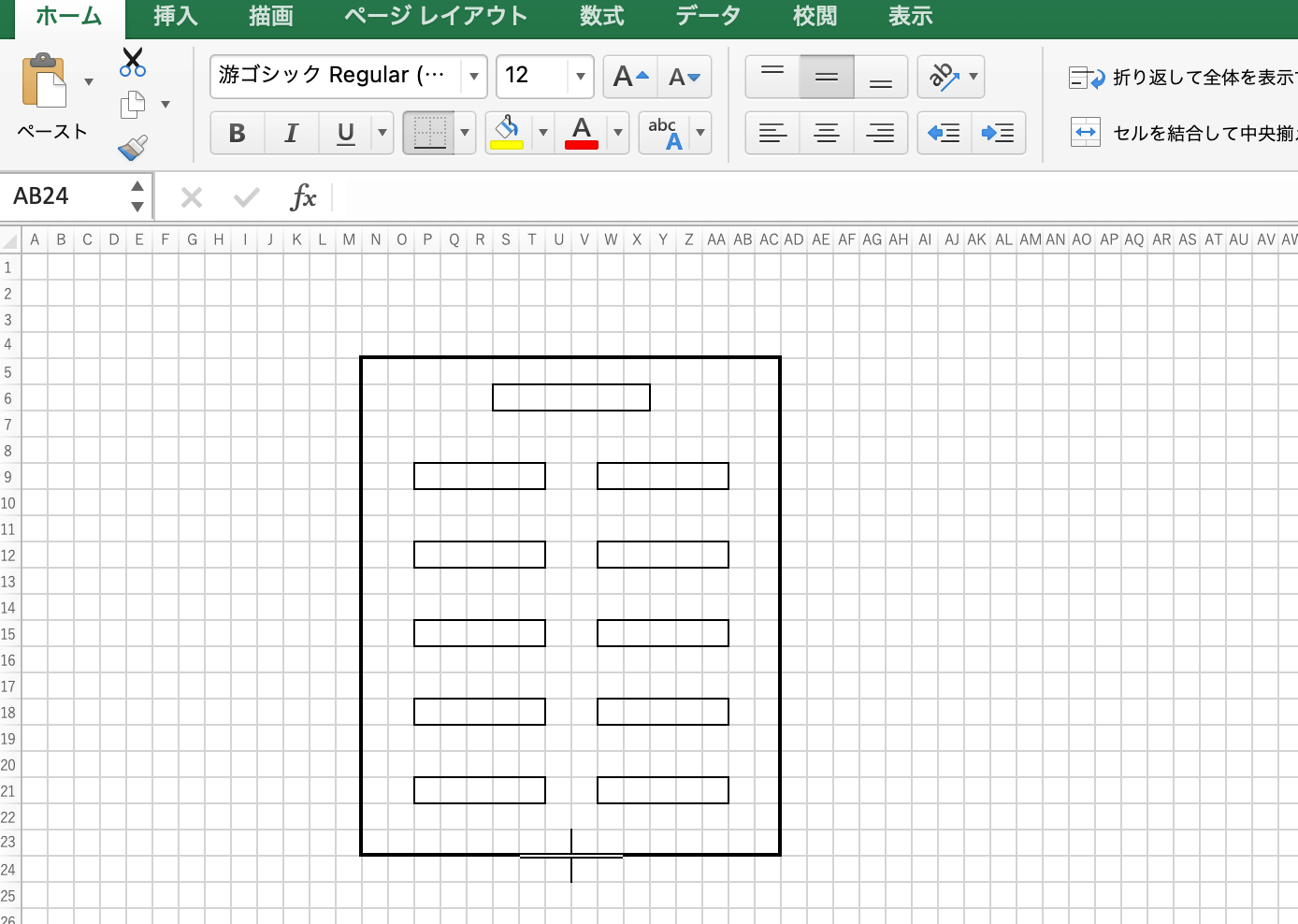Select row 24 header
The image size is (1298, 924).
click(9, 870)
